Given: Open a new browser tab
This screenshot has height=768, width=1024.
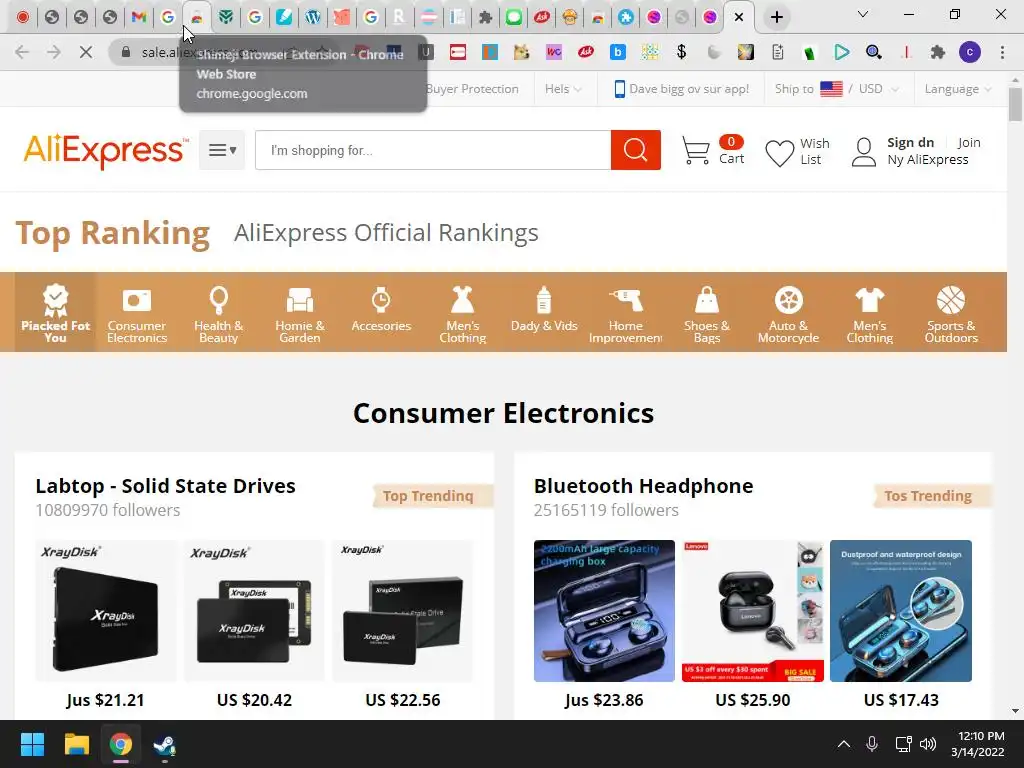Looking at the screenshot, I should click(x=776, y=17).
